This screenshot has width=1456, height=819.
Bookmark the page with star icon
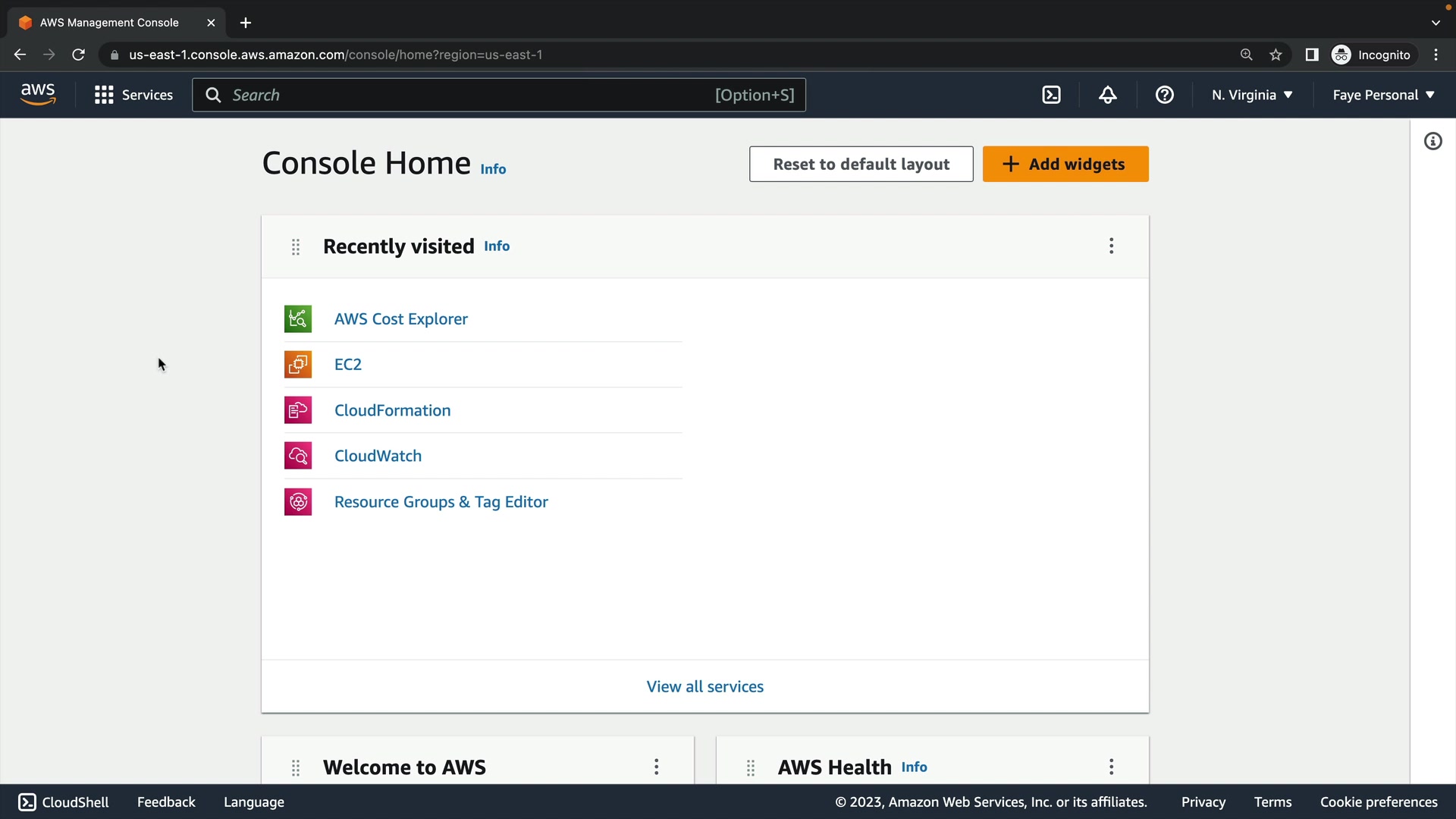click(x=1276, y=55)
